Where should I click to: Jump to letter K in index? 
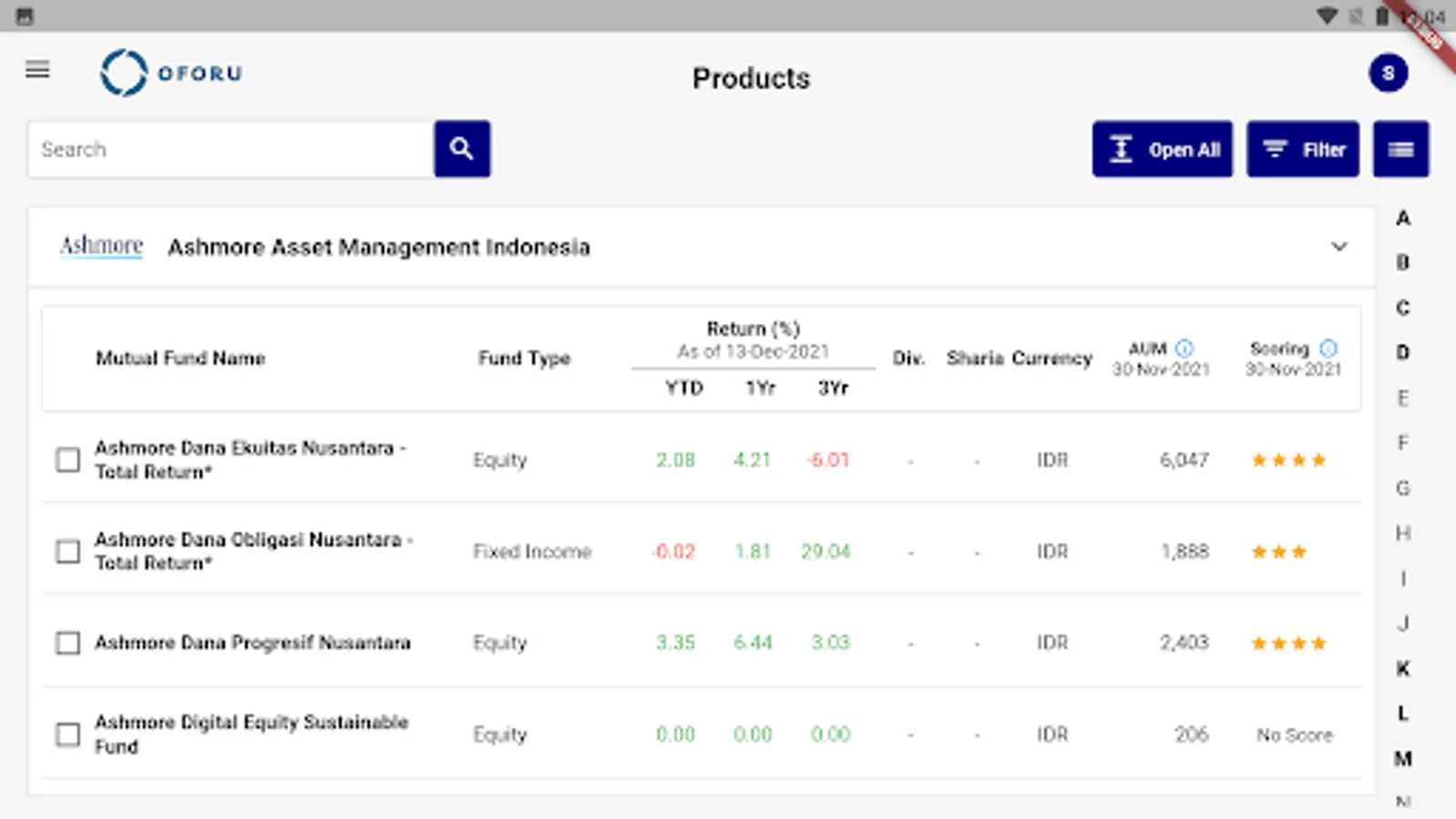[x=1403, y=669]
